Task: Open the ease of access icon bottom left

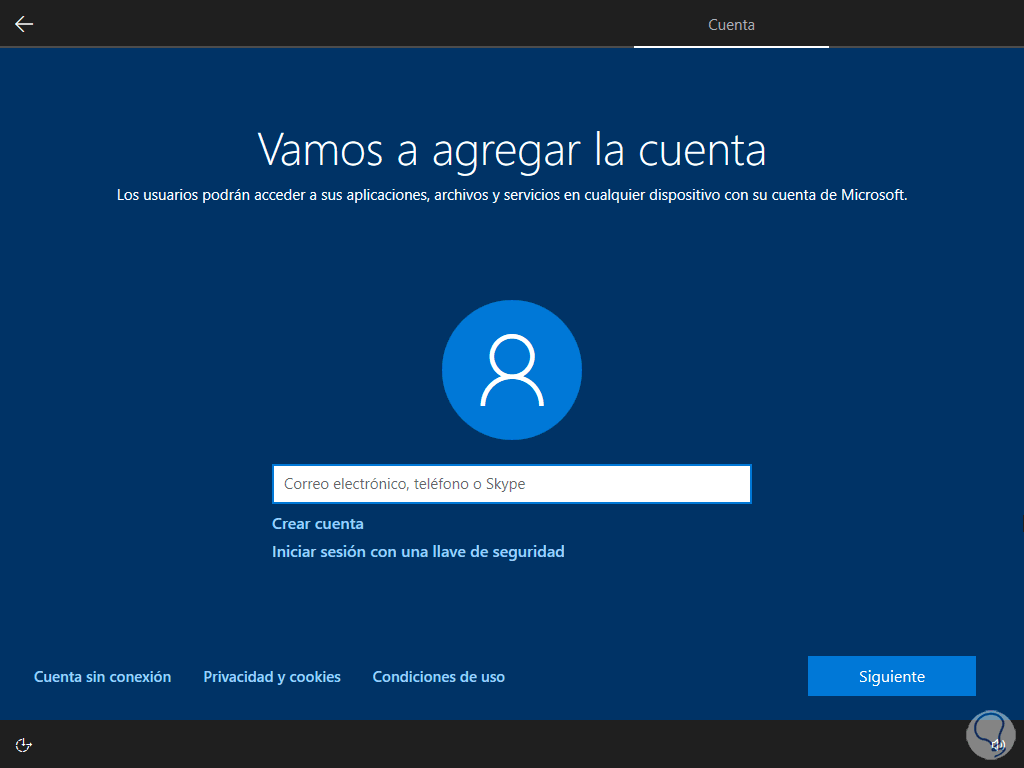Action: 22,744
